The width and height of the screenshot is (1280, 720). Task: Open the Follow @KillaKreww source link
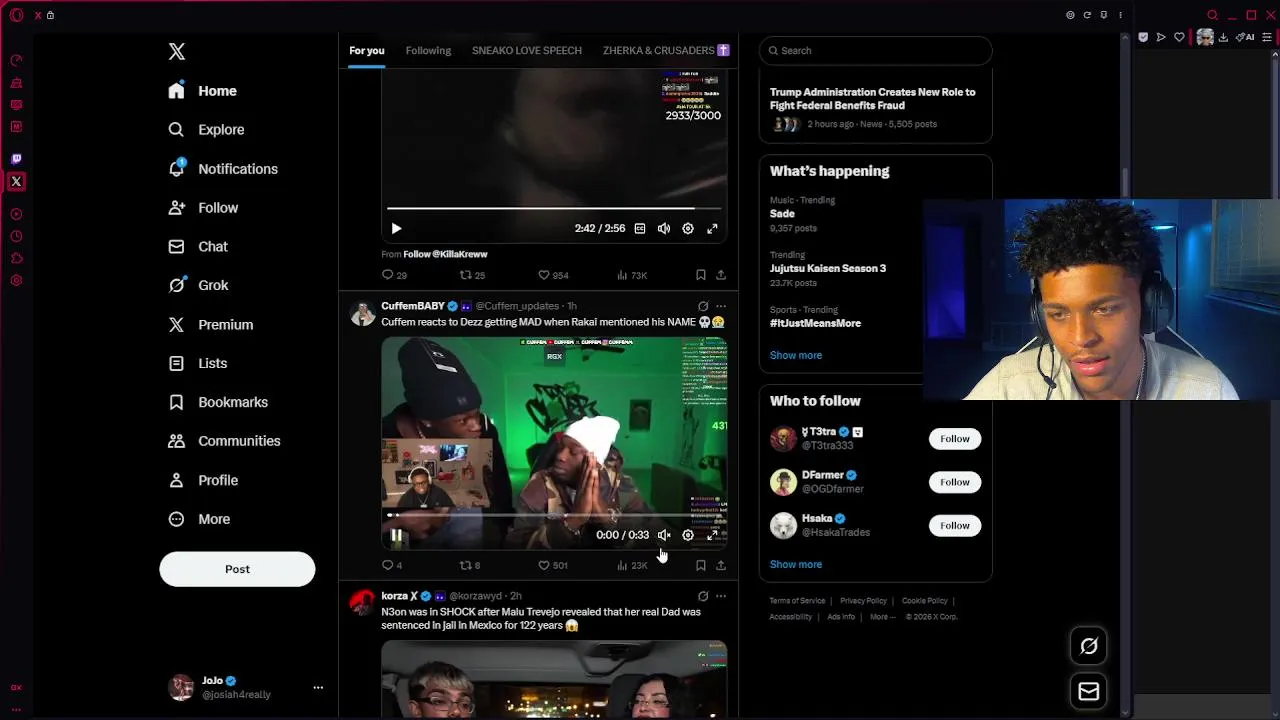[x=445, y=254]
